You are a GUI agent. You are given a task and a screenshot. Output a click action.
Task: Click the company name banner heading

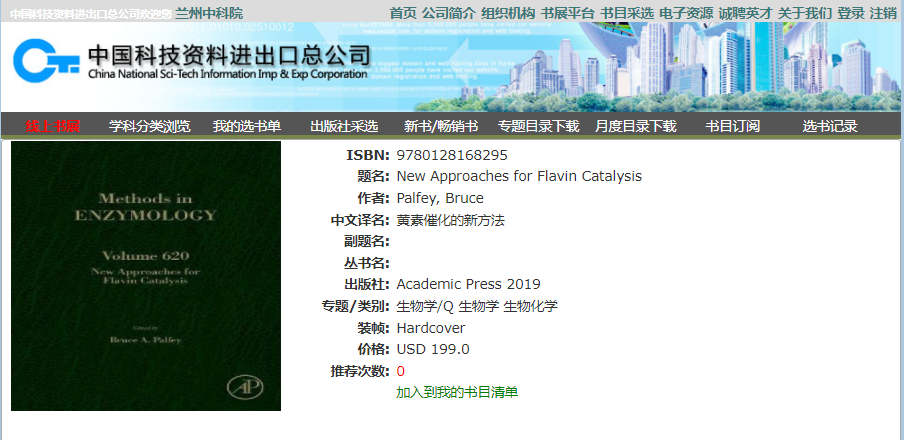(x=228, y=61)
